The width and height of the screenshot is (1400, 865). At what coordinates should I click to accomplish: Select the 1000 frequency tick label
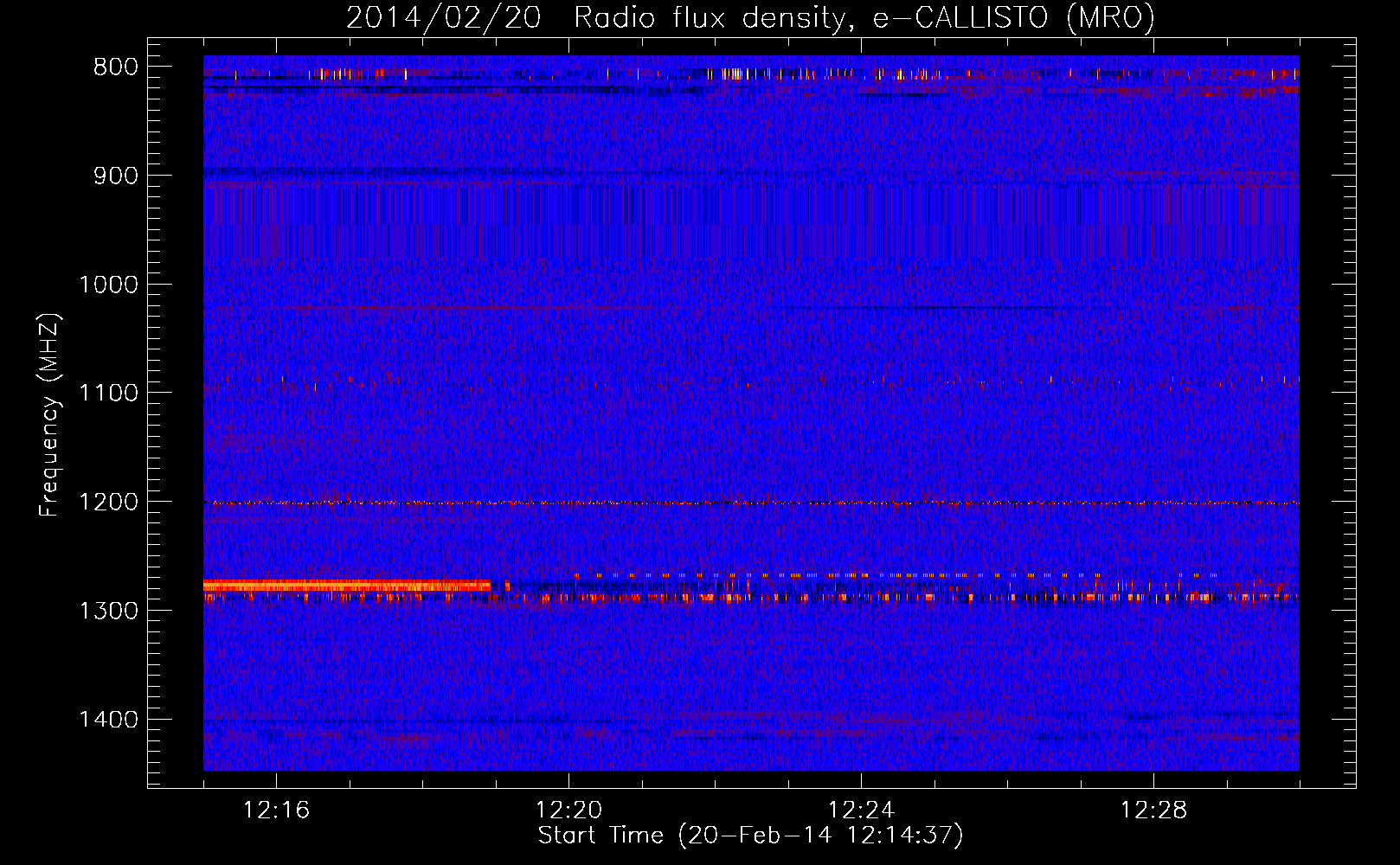pyautogui.click(x=108, y=285)
